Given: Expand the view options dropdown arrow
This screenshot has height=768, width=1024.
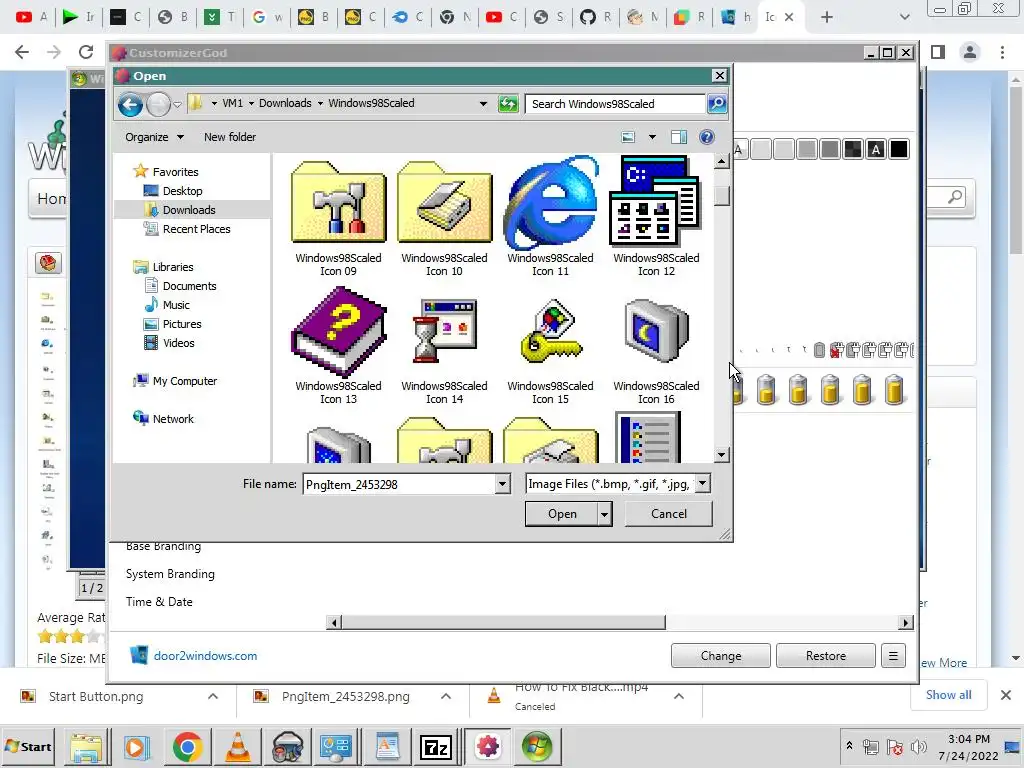Looking at the screenshot, I should click(x=652, y=137).
